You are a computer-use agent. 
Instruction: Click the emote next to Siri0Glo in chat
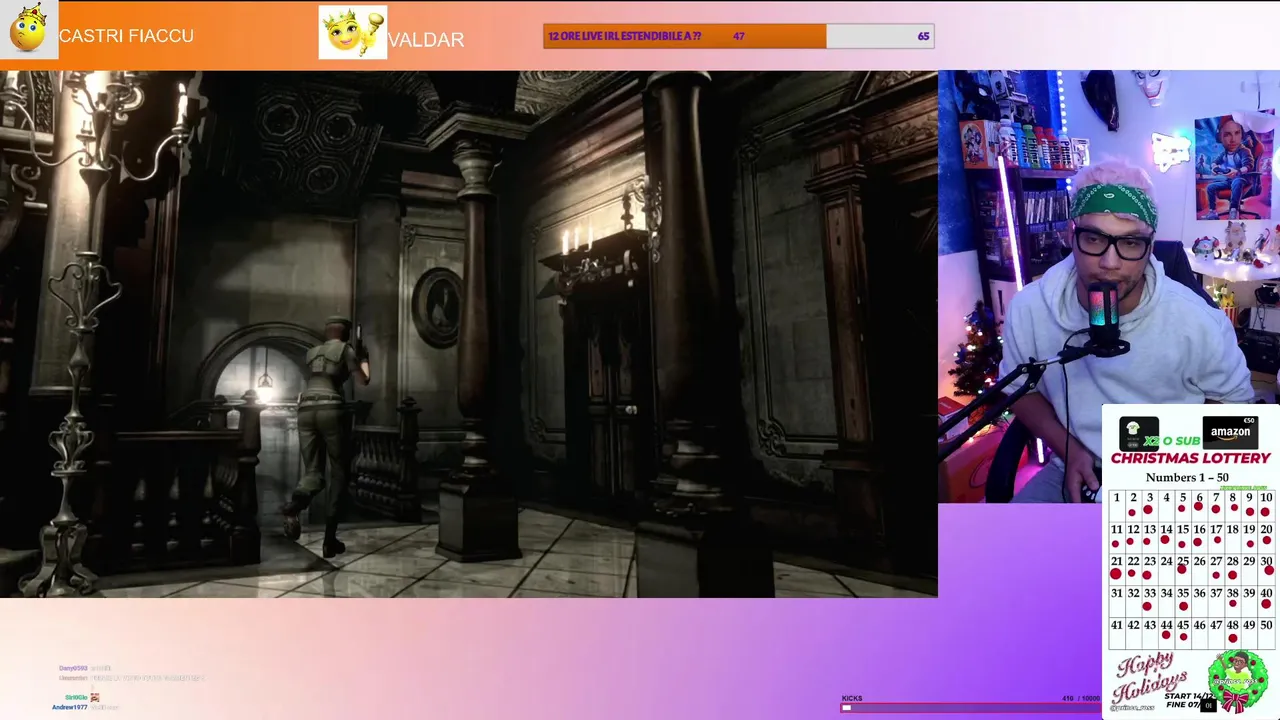point(95,697)
